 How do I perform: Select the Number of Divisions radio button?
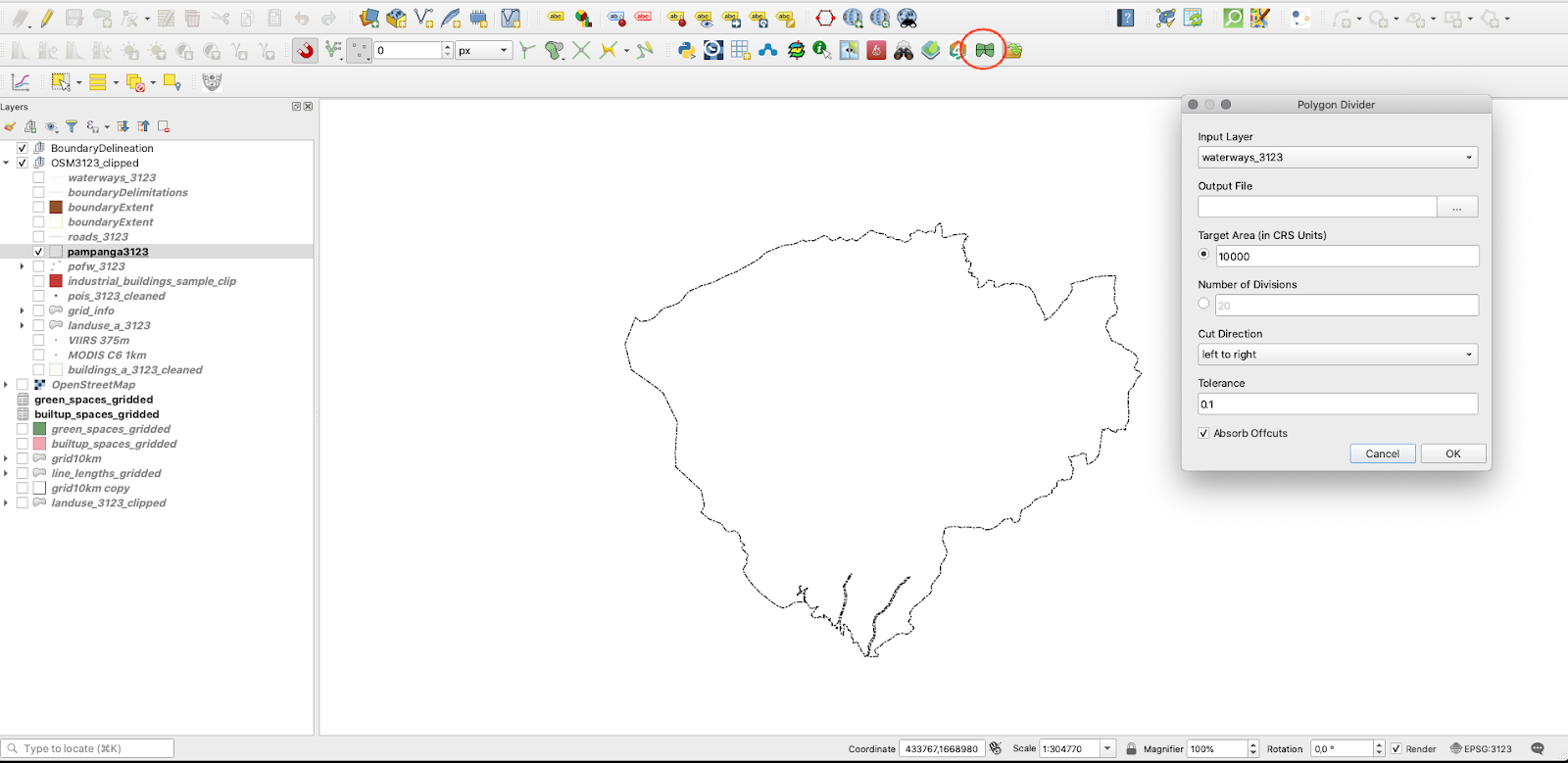[1203, 304]
